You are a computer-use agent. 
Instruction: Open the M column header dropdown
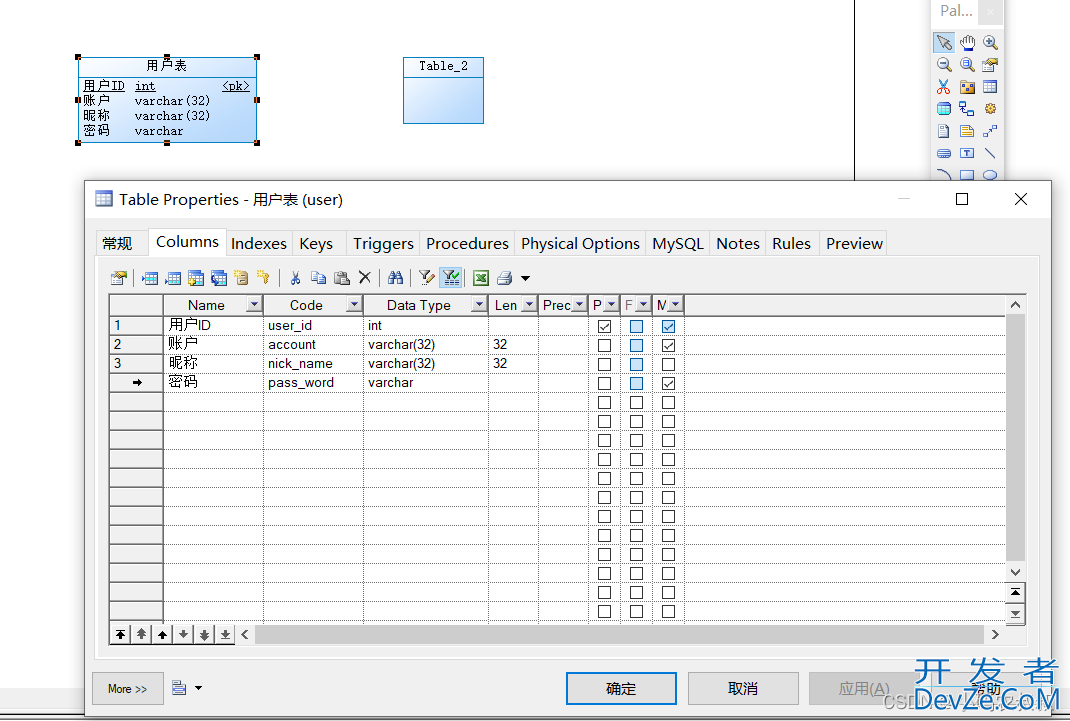pos(675,305)
